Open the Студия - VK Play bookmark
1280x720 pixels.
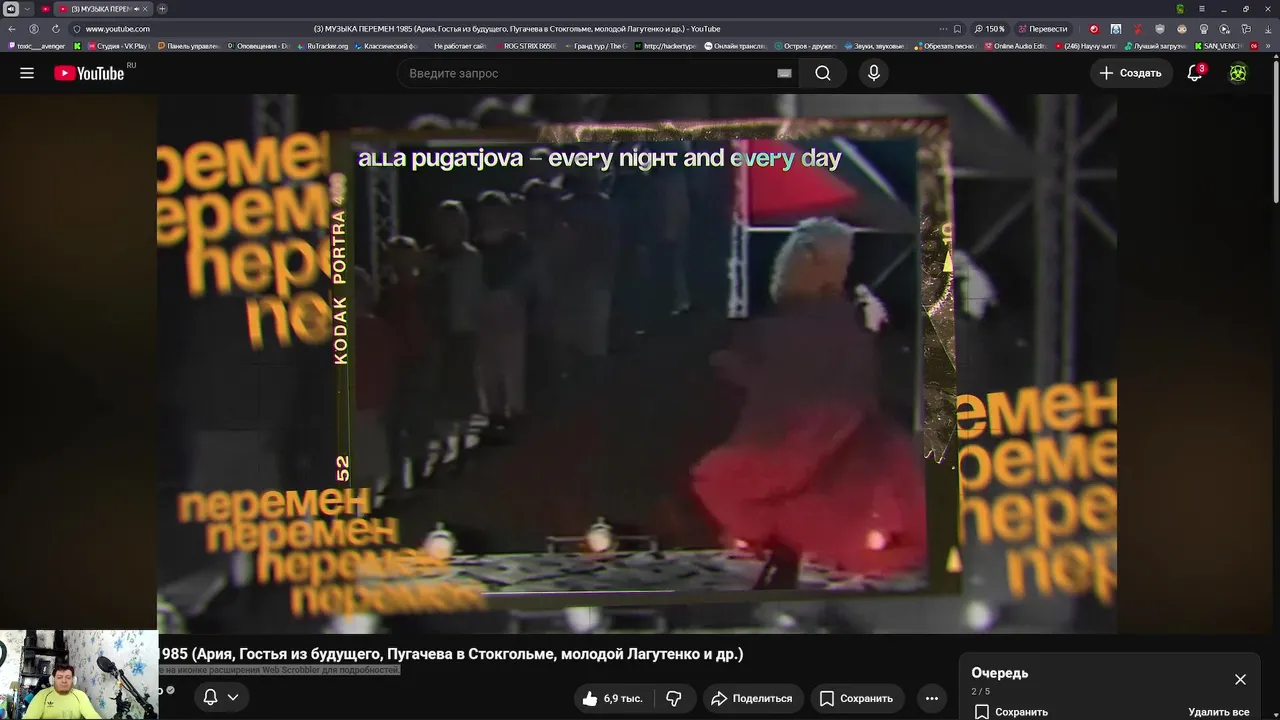pos(117,46)
